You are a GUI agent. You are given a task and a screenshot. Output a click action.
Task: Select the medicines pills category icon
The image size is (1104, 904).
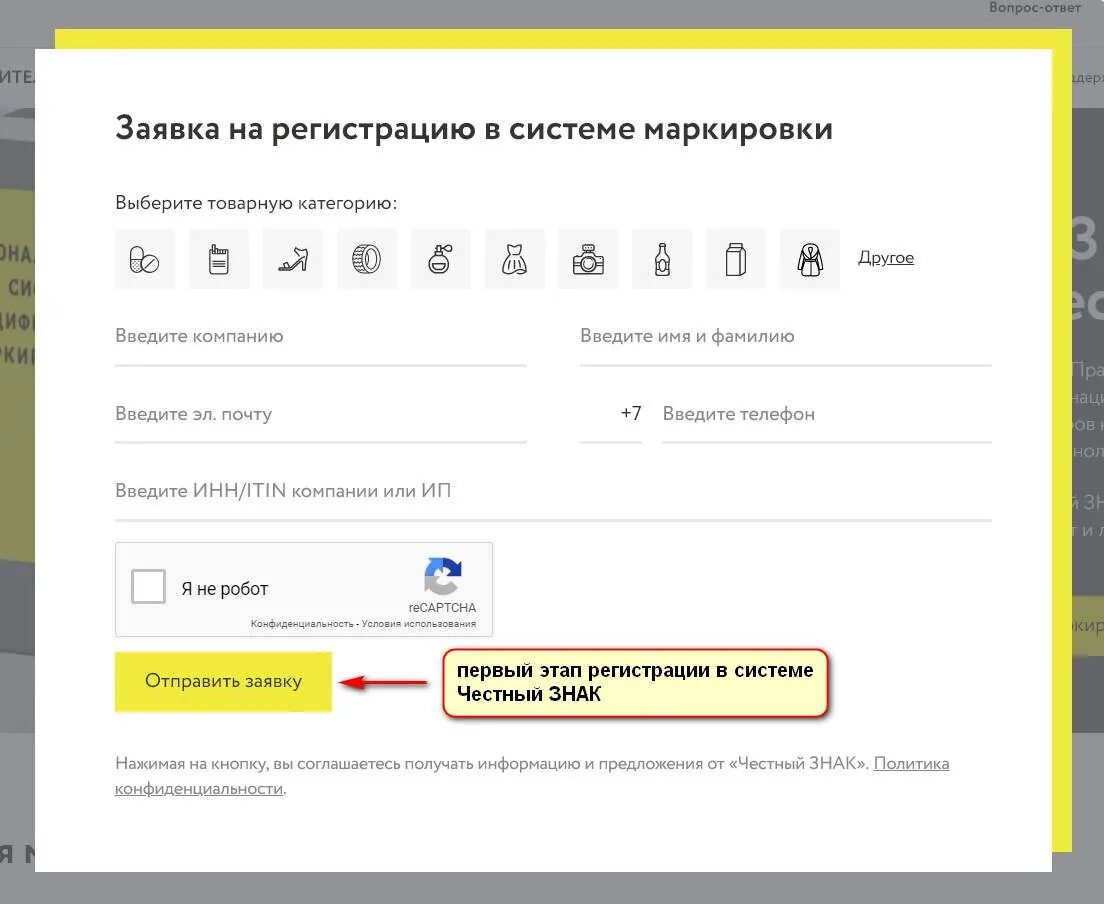(145, 259)
